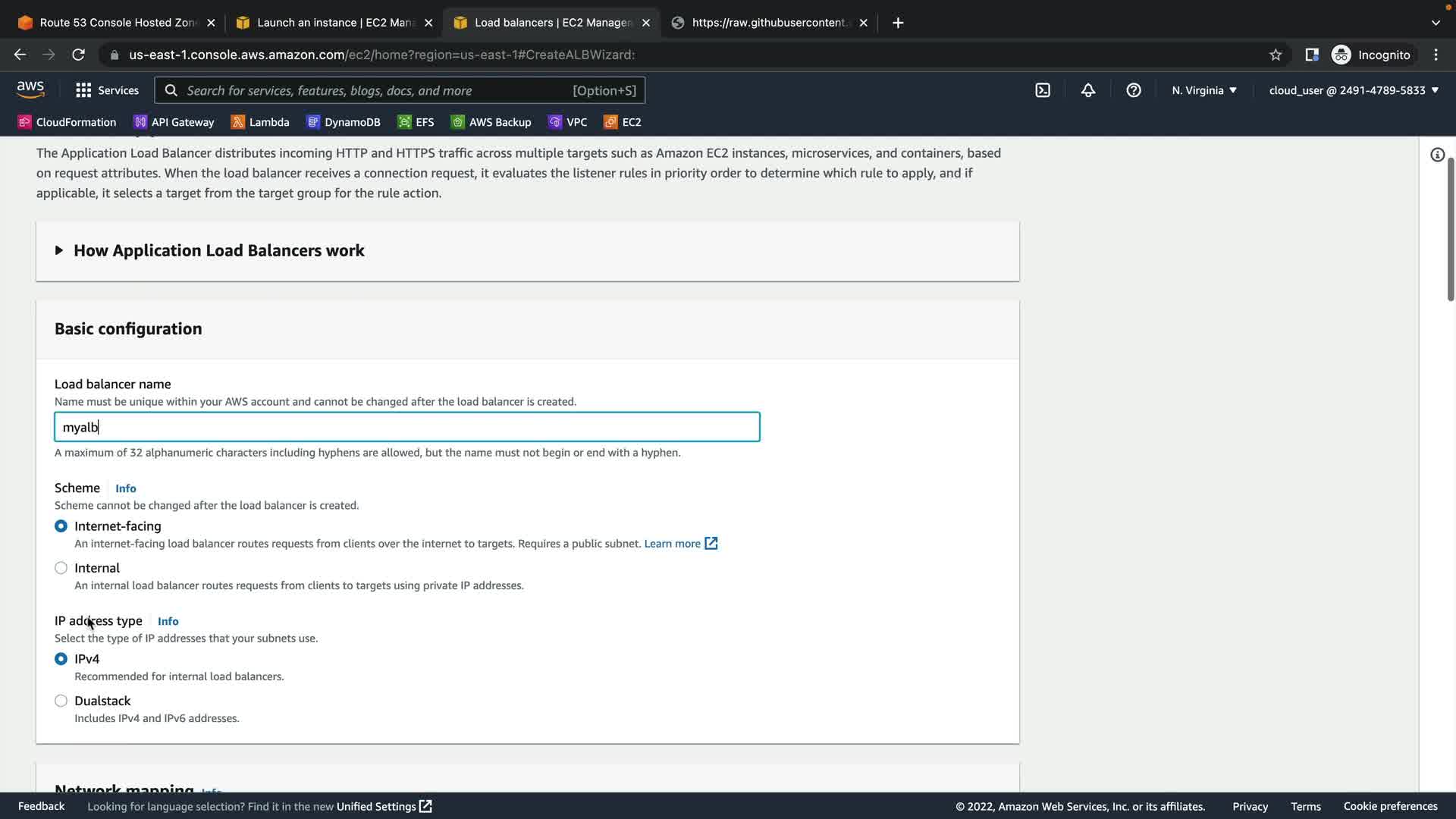Screen dimensions: 1456x819
Task: Open the info panel icon at right edge
Action: (x=1437, y=155)
